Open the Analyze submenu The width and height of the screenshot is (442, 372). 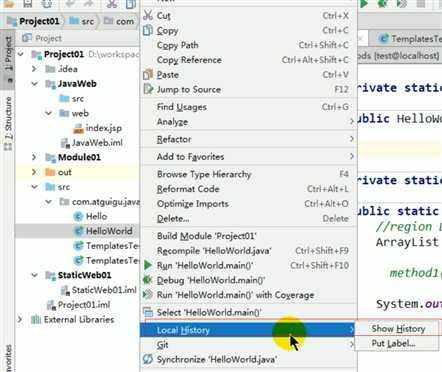(x=249, y=122)
